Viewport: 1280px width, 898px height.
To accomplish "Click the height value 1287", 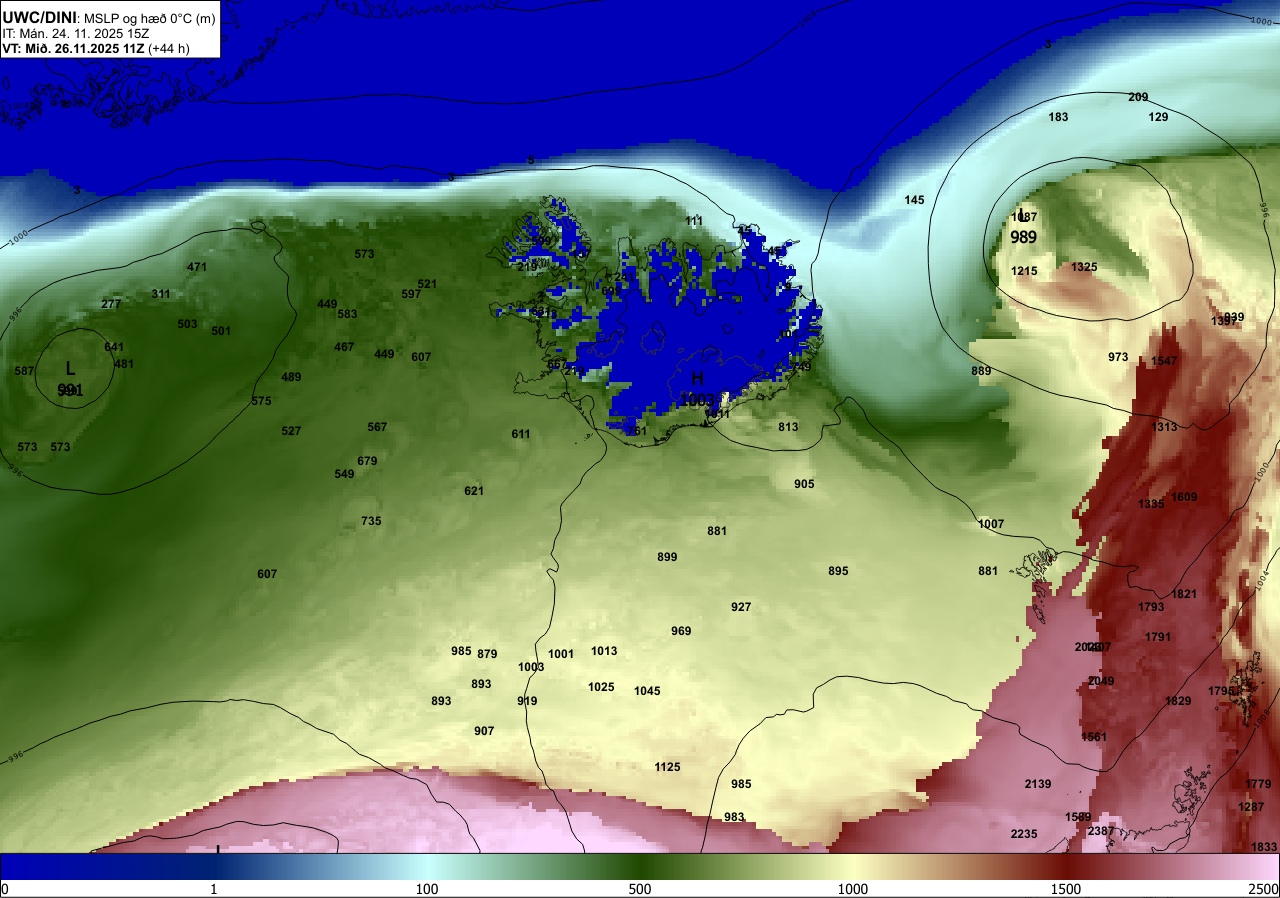I will click(x=1251, y=807).
